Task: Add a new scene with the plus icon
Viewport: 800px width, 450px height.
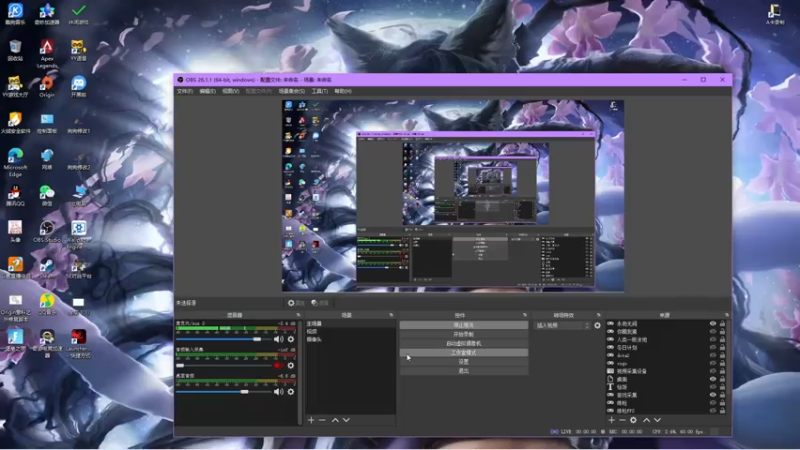Action: point(311,420)
